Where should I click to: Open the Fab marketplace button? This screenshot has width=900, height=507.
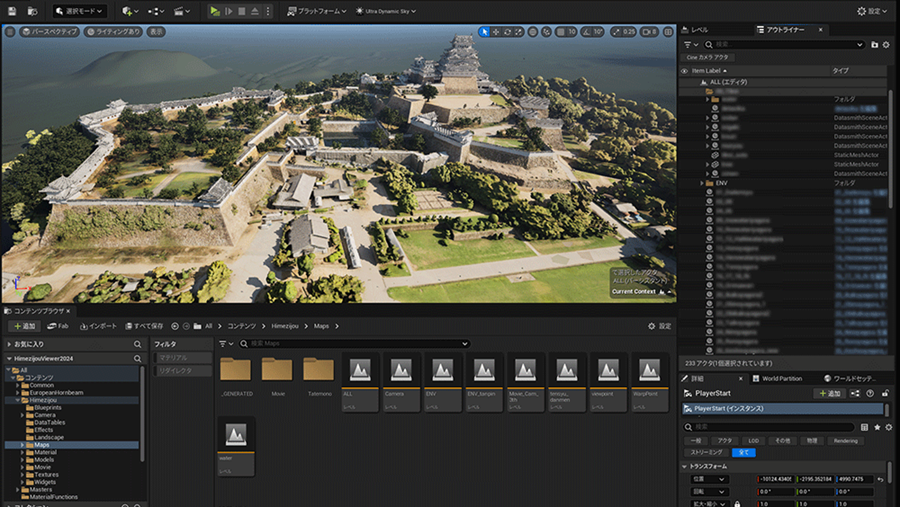click(57, 326)
